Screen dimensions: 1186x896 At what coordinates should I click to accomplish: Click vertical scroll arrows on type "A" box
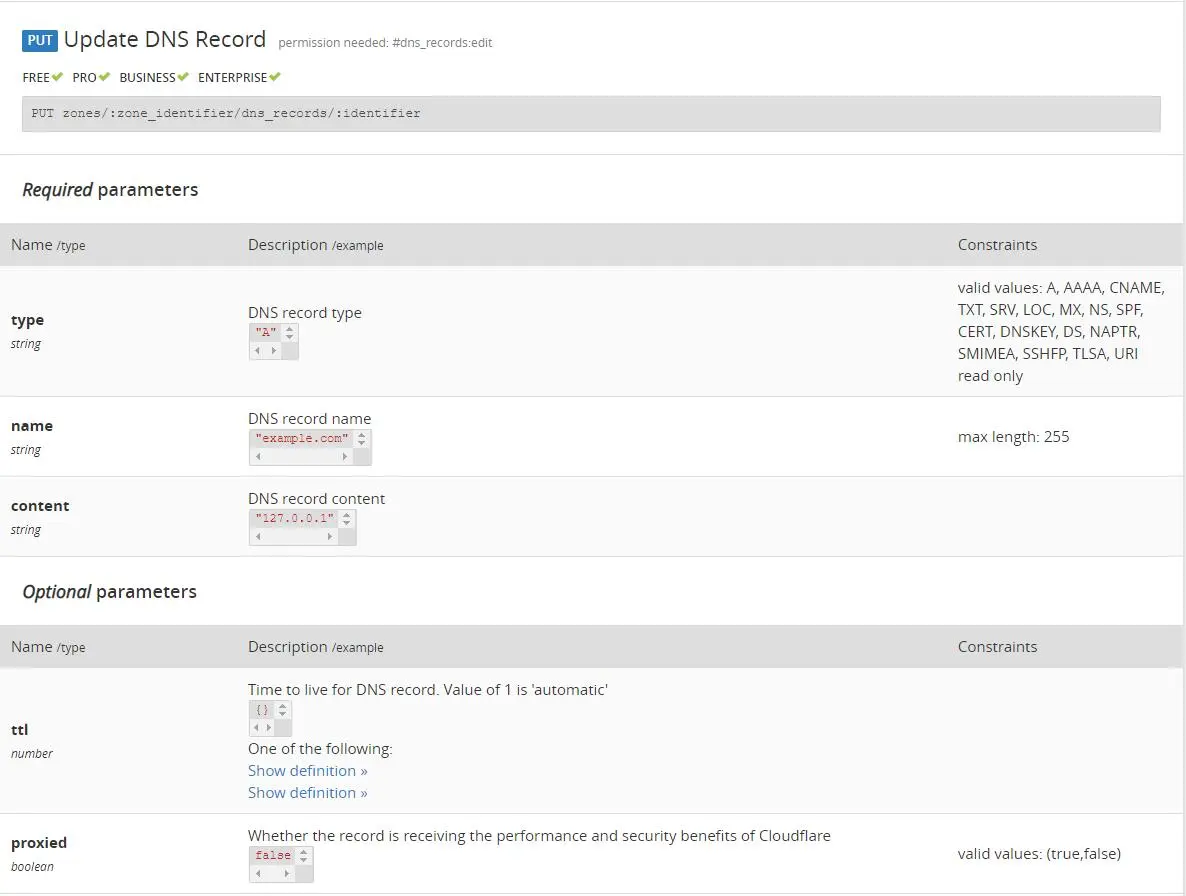[x=290, y=333]
